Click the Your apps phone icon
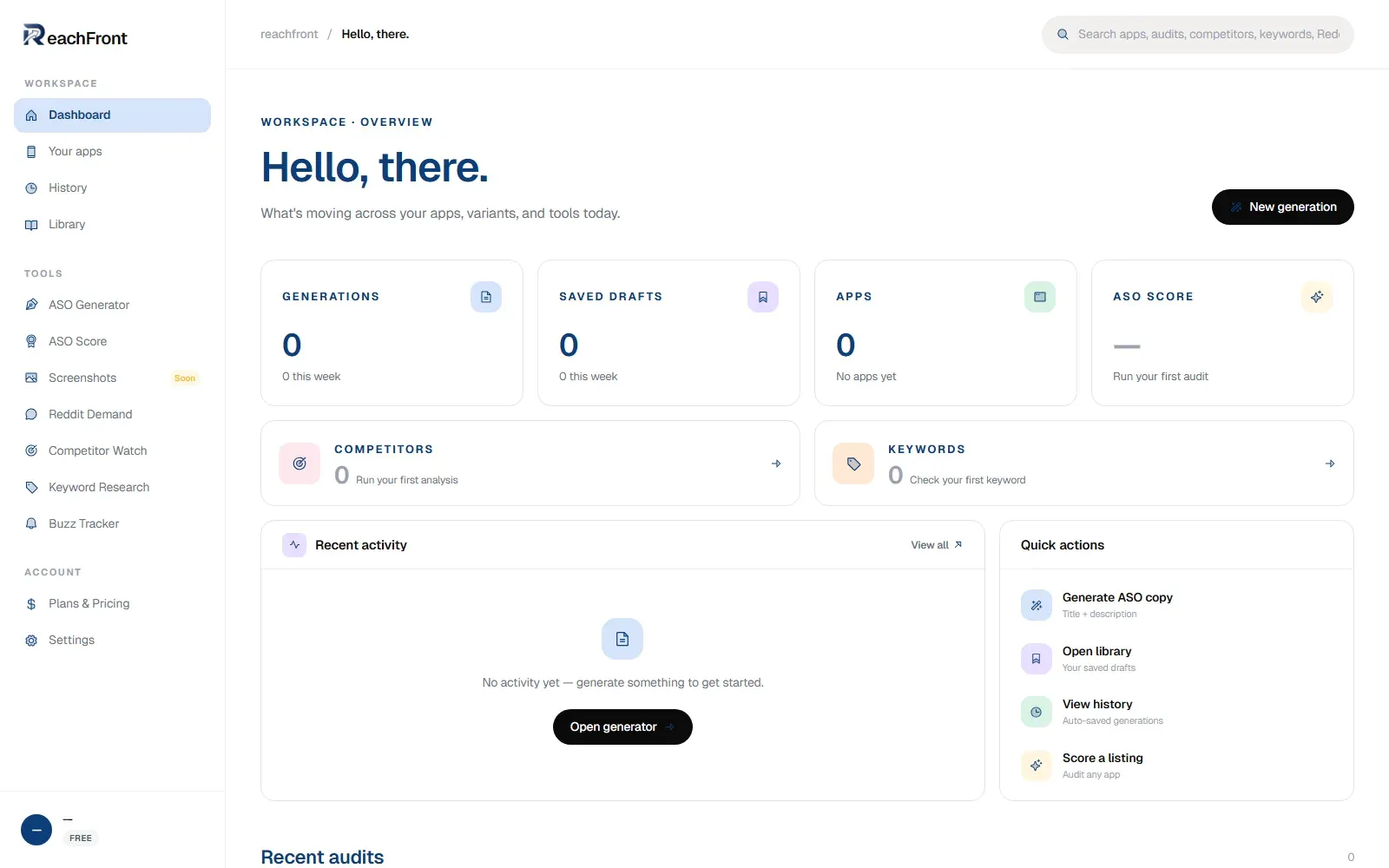Screen dimensions: 1389x868 pyautogui.click(x=31, y=152)
